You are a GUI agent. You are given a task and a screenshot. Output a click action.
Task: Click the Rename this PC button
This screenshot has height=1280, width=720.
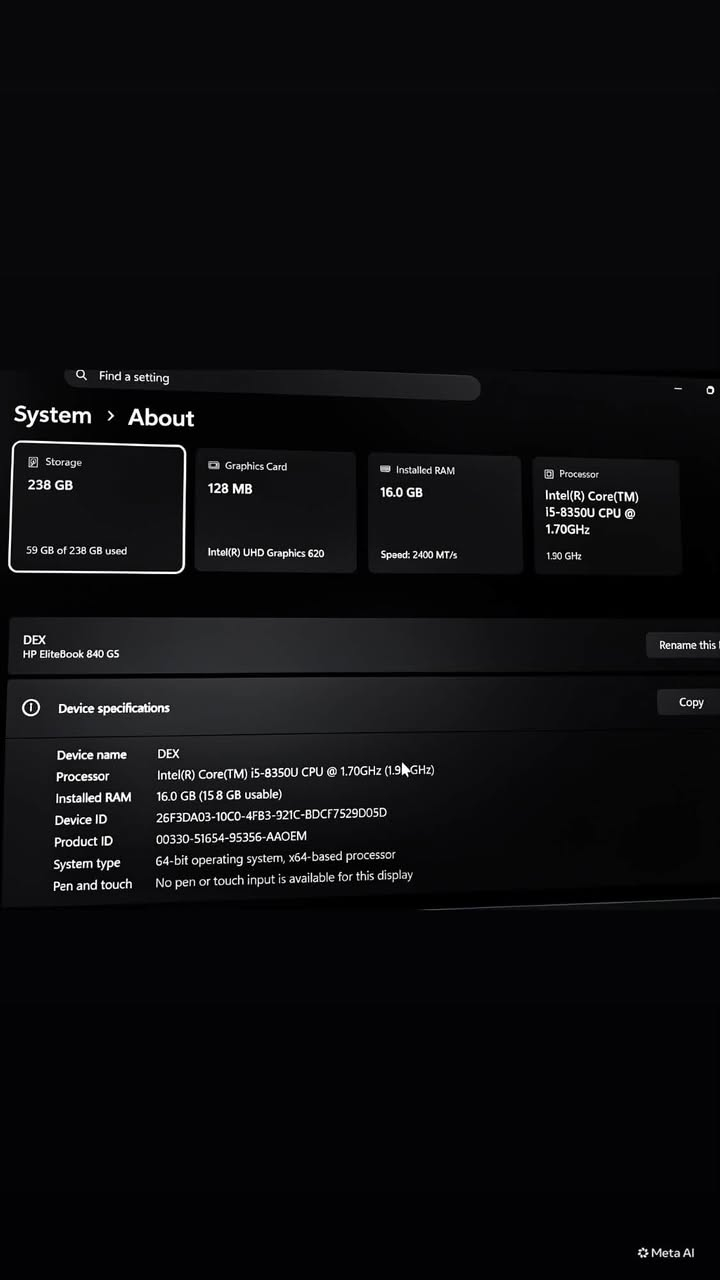tap(683, 645)
